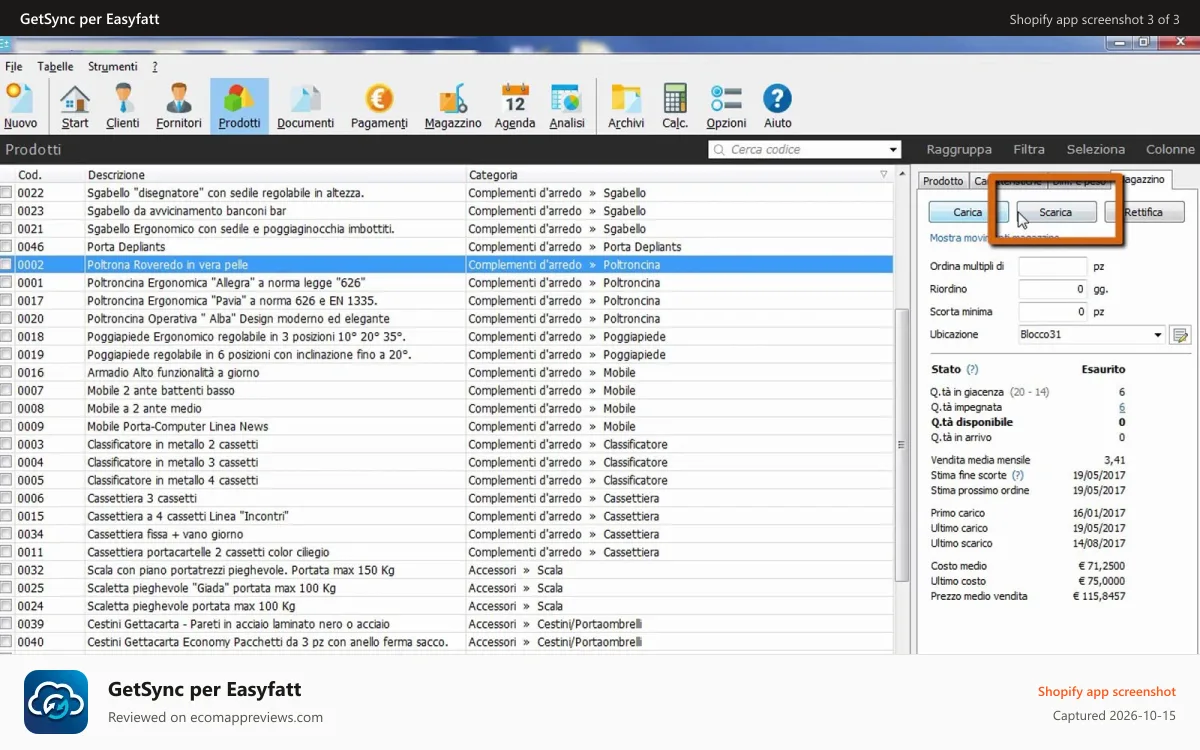
Task: Click the help (?) next to Stato
Action: (972, 370)
